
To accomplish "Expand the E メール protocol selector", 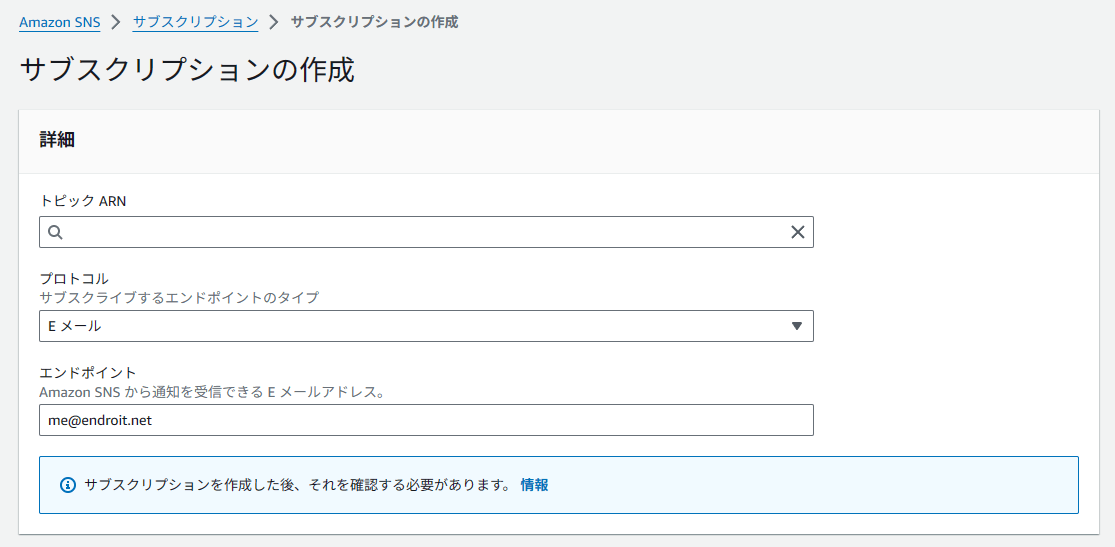I will pos(426,326).
